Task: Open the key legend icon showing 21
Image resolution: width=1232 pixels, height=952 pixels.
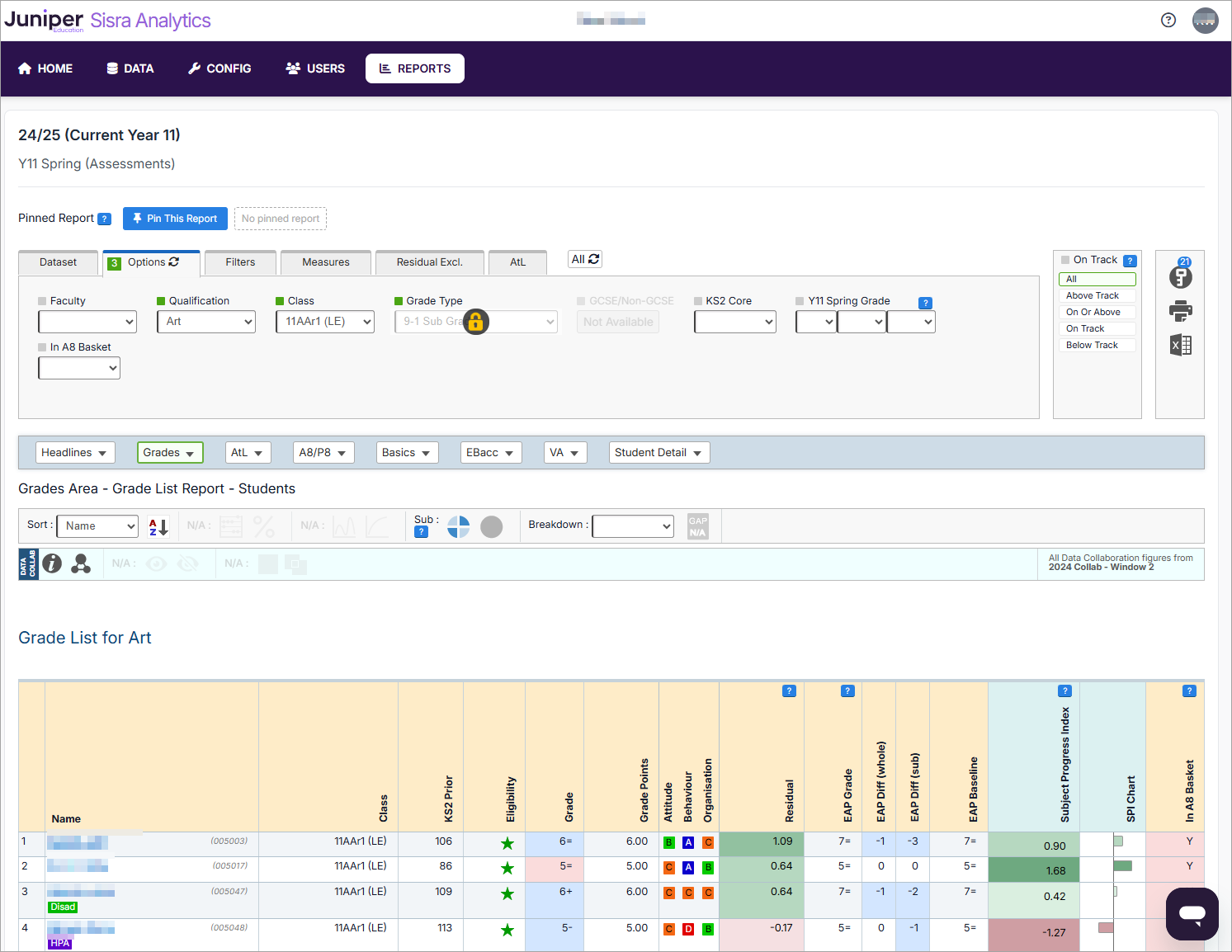Action: point(1180,278)
